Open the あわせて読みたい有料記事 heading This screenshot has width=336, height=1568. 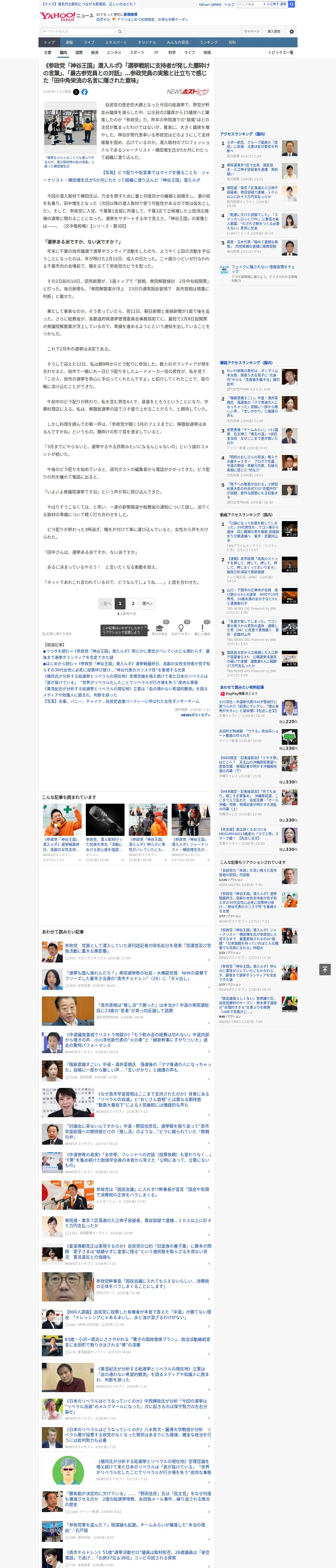tap(242, 687)
